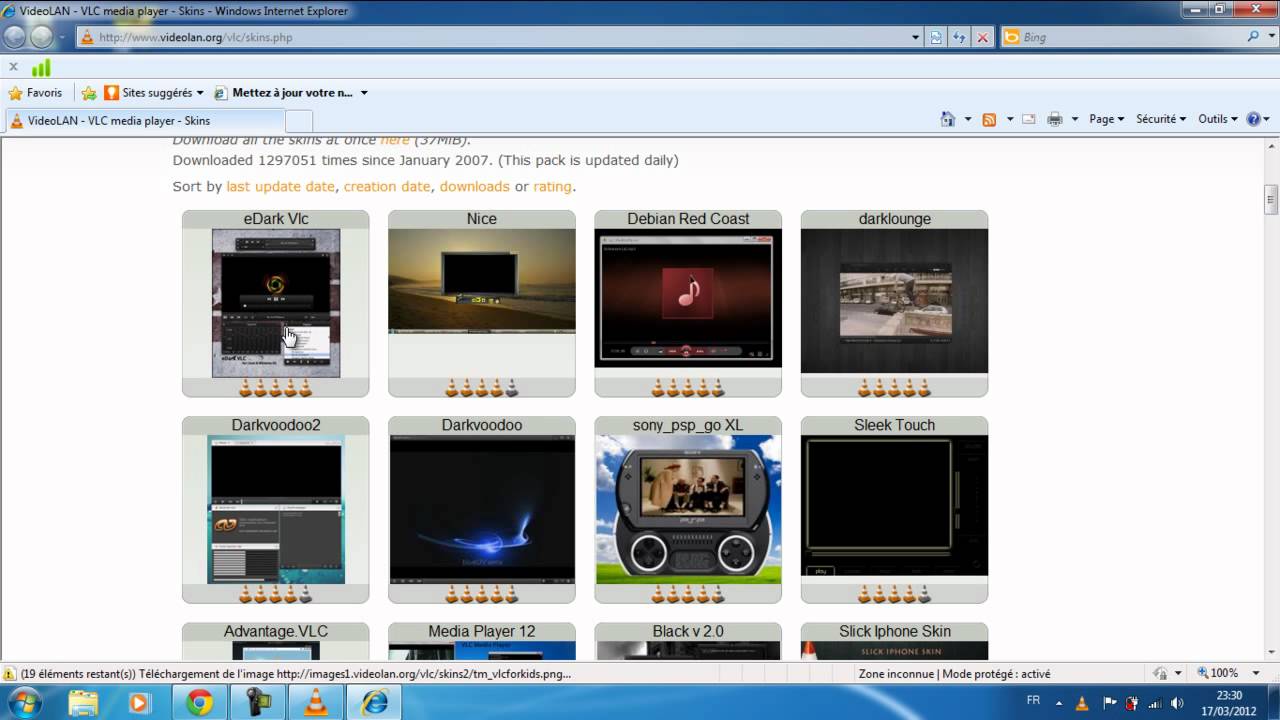Click the Read mail envelope icon
Screen dimensions: 1280x720
click(x=1028, y=119)
